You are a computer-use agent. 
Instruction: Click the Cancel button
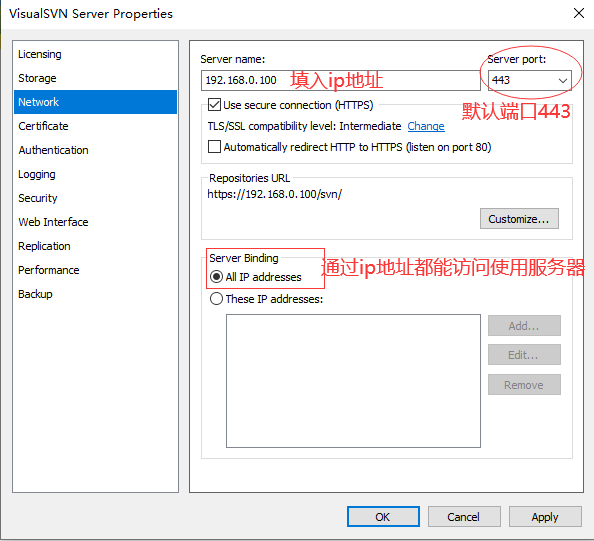coord(464,517)
